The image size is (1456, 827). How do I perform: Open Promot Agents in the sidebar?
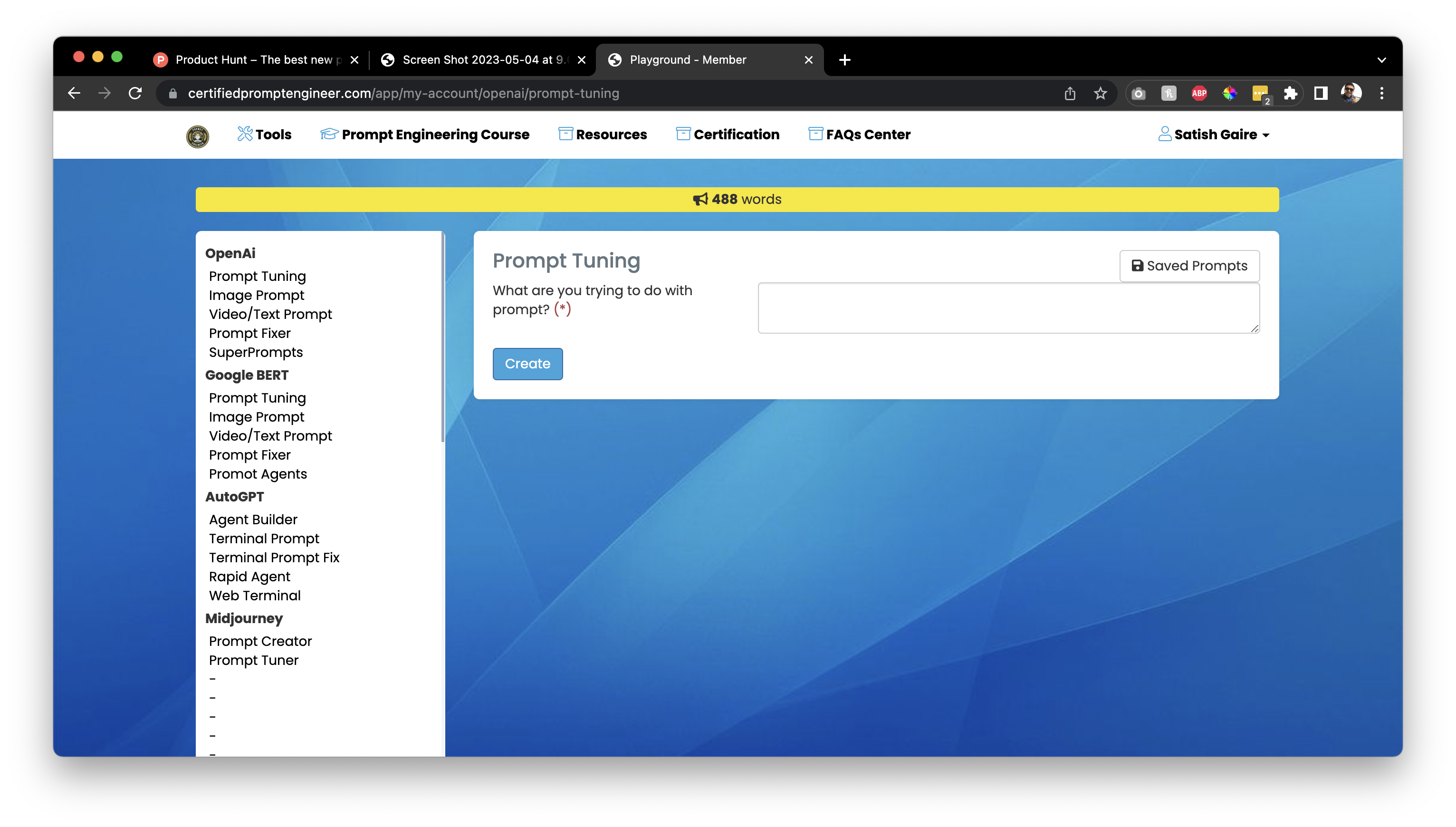(258, 474)
